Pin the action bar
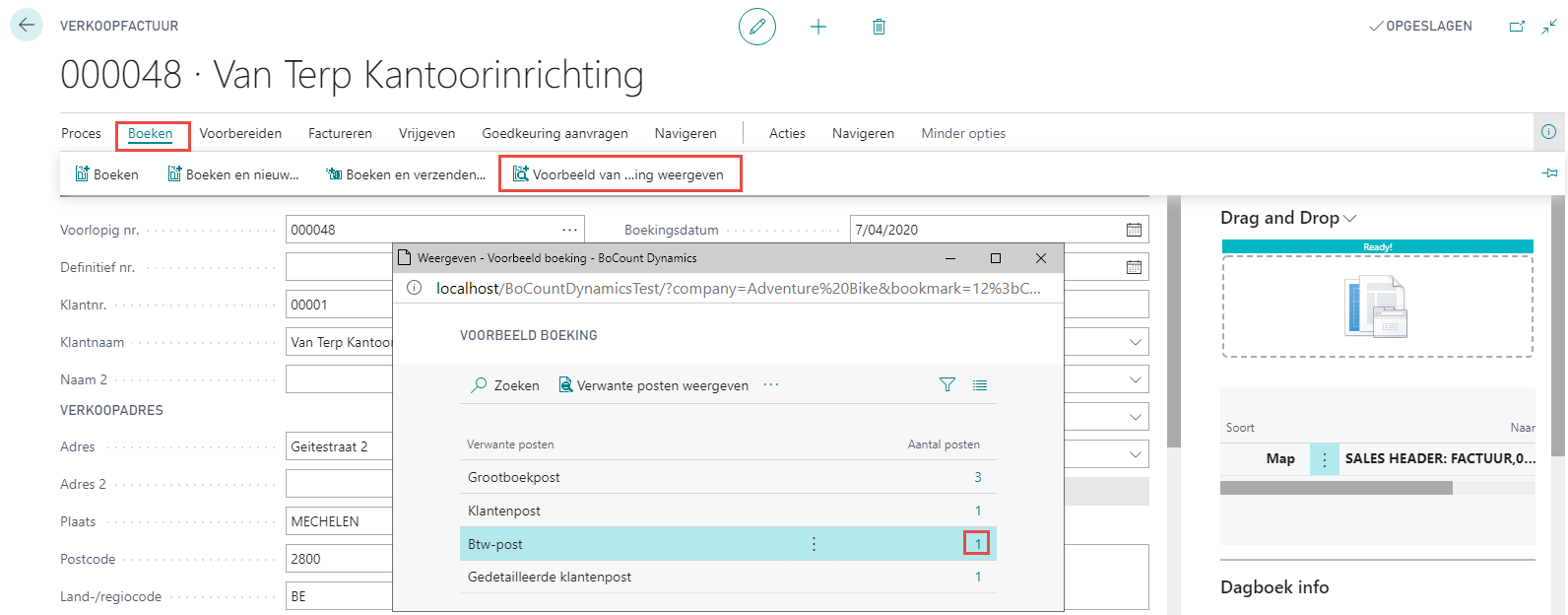 tap(1549, 173)
